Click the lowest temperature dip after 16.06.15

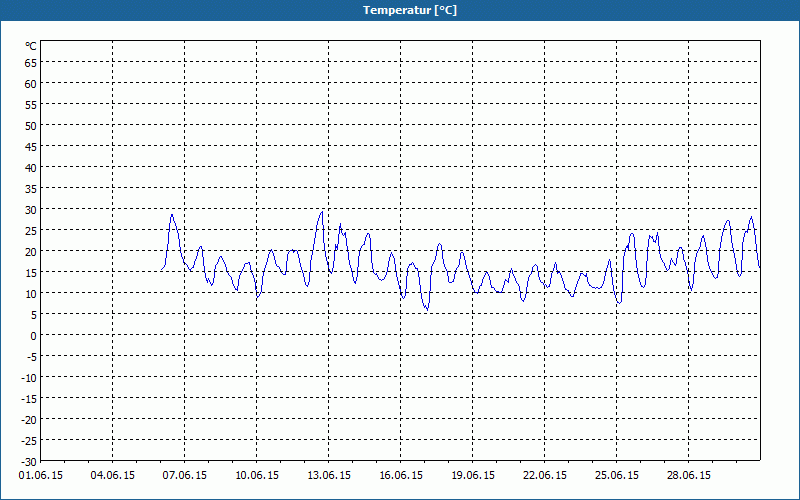click(427, 309)
